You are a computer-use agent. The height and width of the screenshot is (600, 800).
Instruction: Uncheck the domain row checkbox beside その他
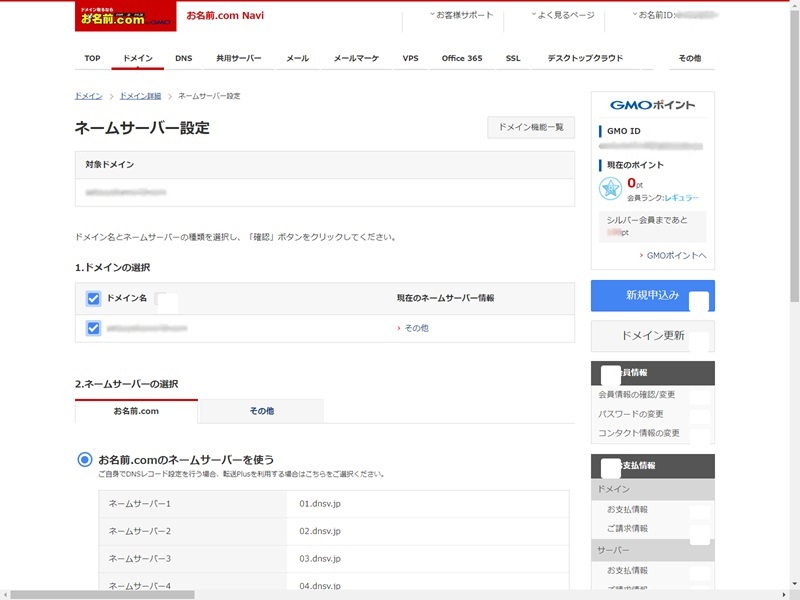pyautogui.click(x=93, y=328)
